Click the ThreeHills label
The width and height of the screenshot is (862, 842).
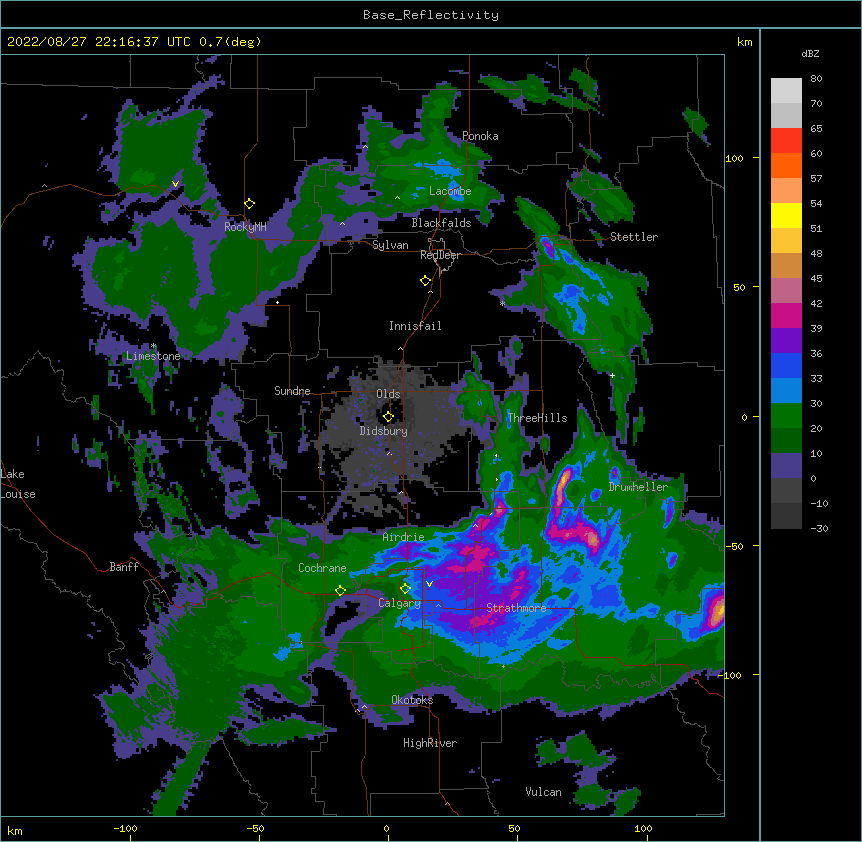[537, 418]
